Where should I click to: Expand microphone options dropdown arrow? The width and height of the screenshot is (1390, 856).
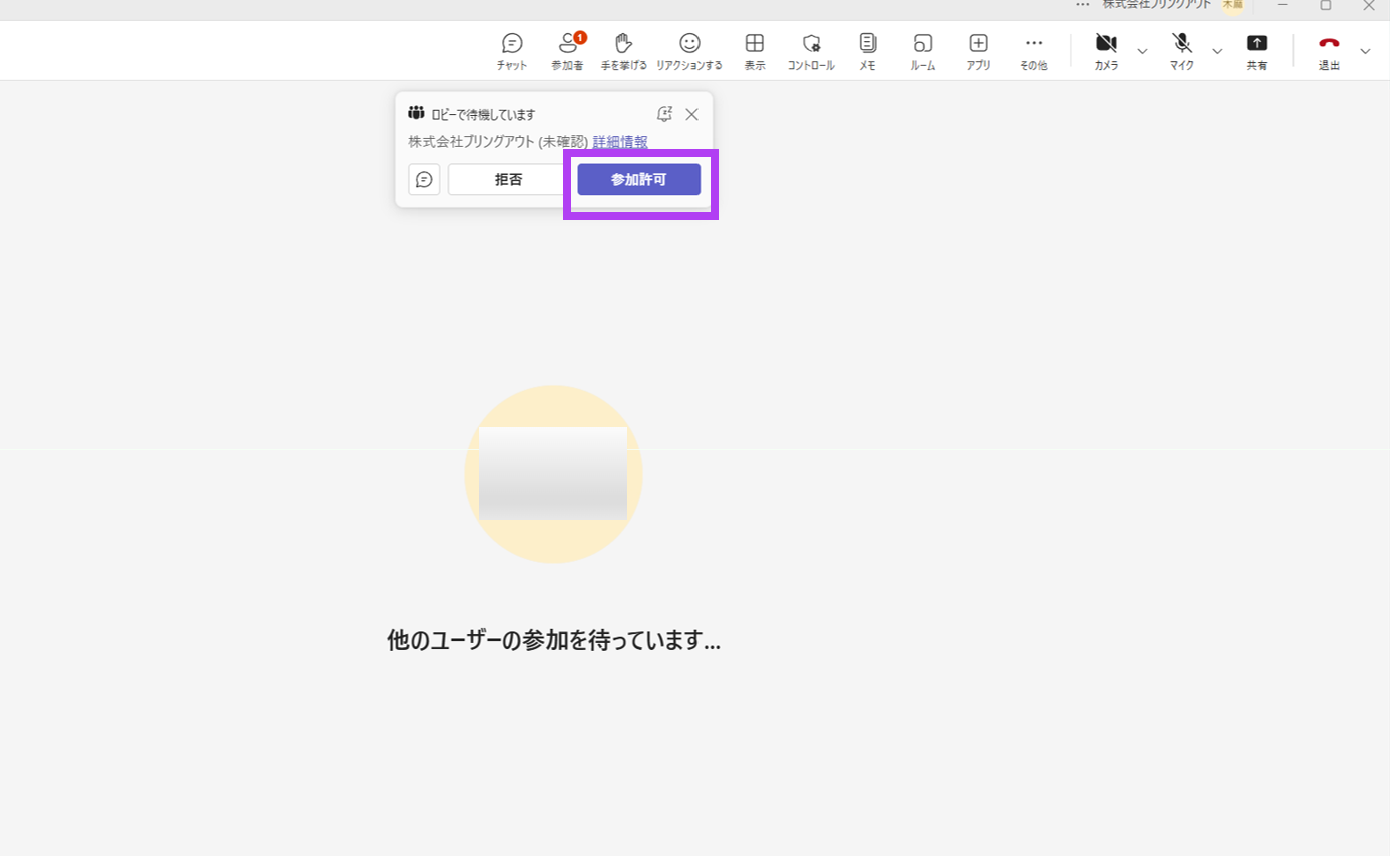pos(1217,51)
